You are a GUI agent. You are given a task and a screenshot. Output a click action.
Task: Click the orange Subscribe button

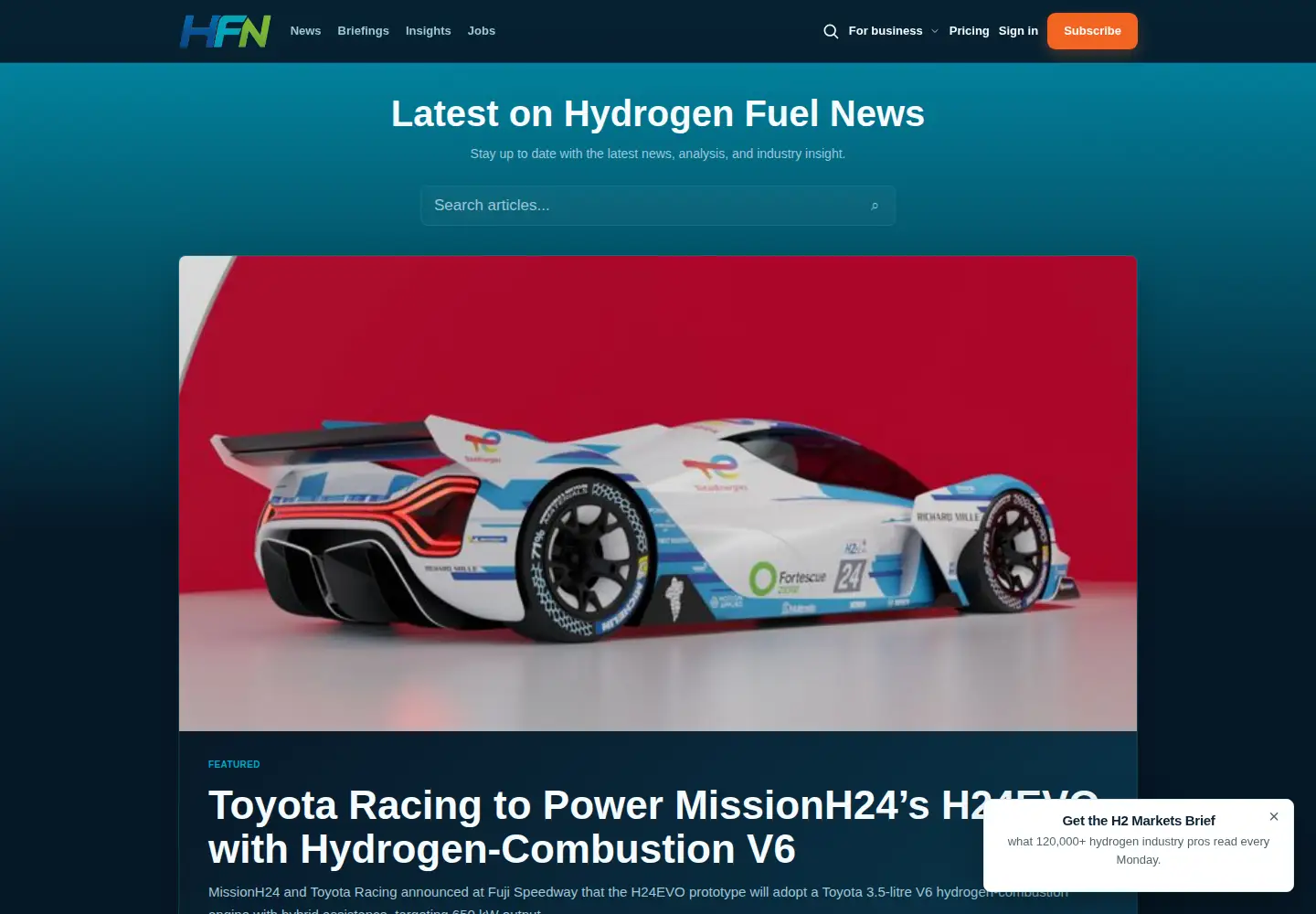(x=1092, y=31)
